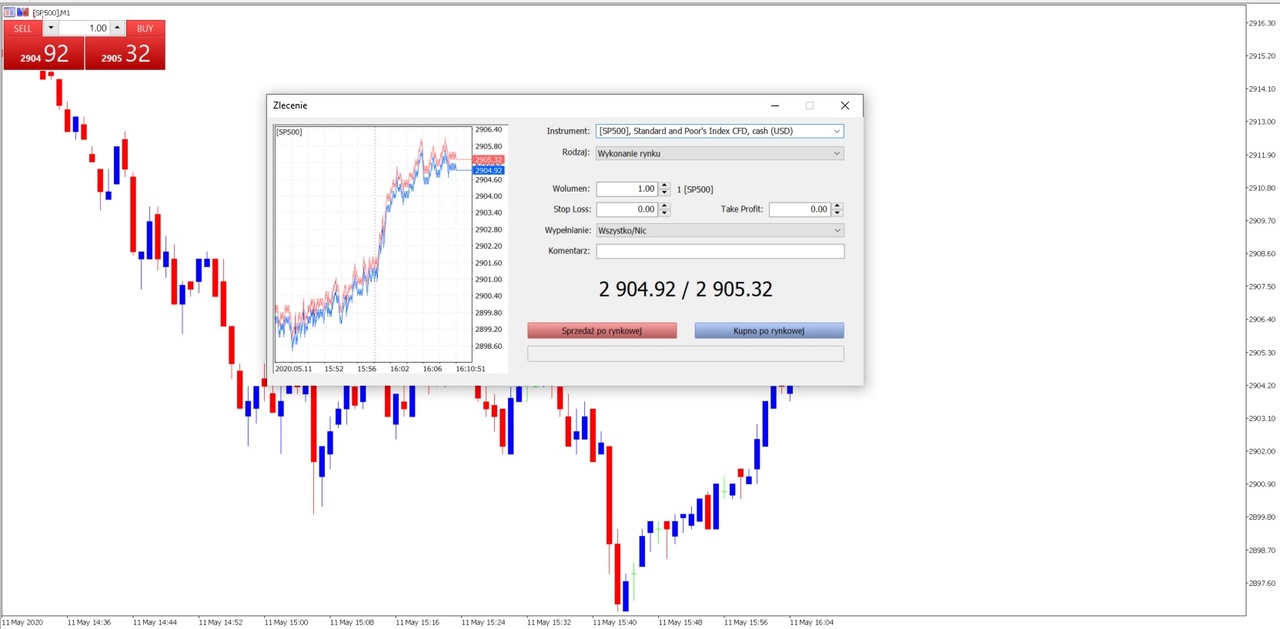Open the Rodzaj dropdown showing Wykonanie rynku
Screen dimensions: 1280x629
tap(720, 153)
